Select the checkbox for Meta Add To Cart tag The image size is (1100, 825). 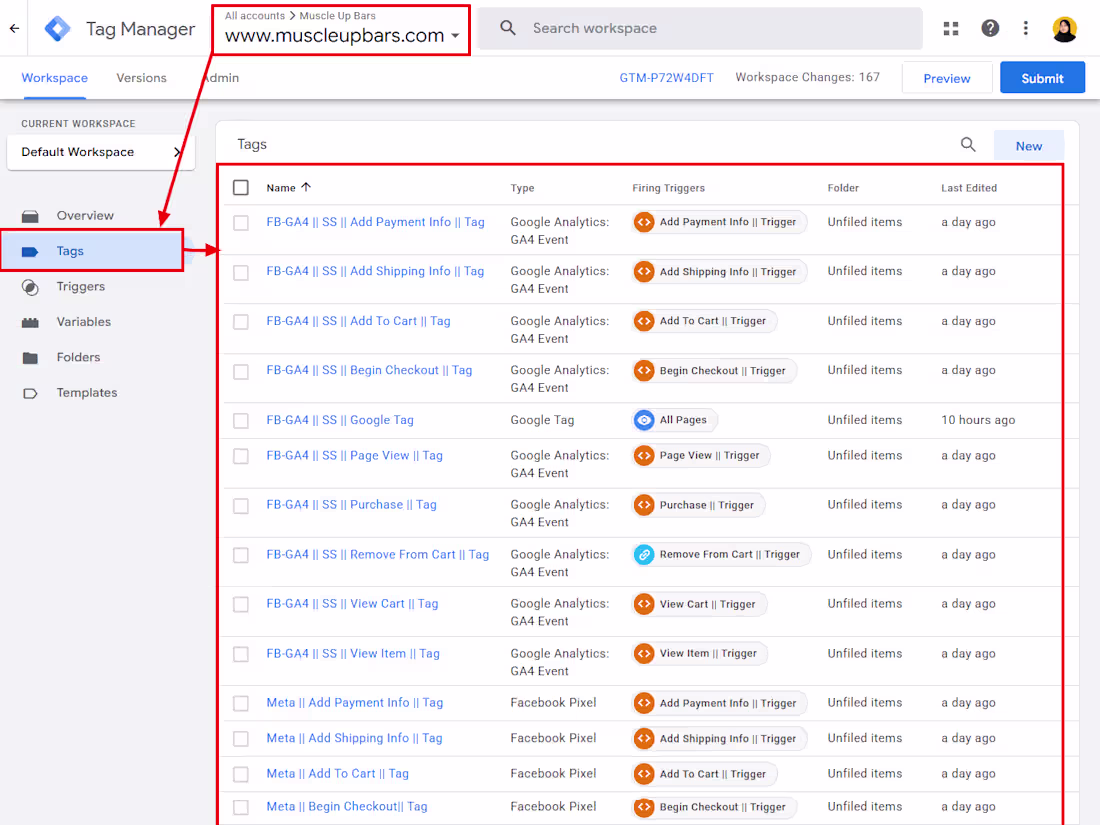click(240, 773)
